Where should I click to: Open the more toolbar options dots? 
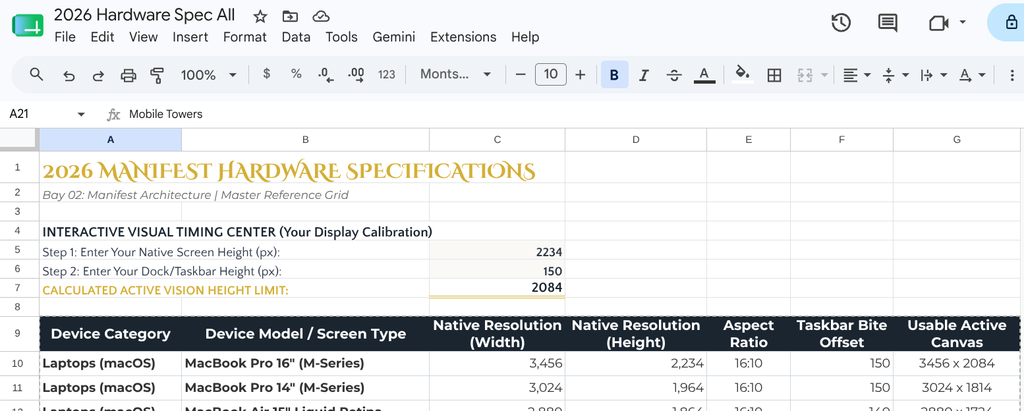[x=1012, y=75]
